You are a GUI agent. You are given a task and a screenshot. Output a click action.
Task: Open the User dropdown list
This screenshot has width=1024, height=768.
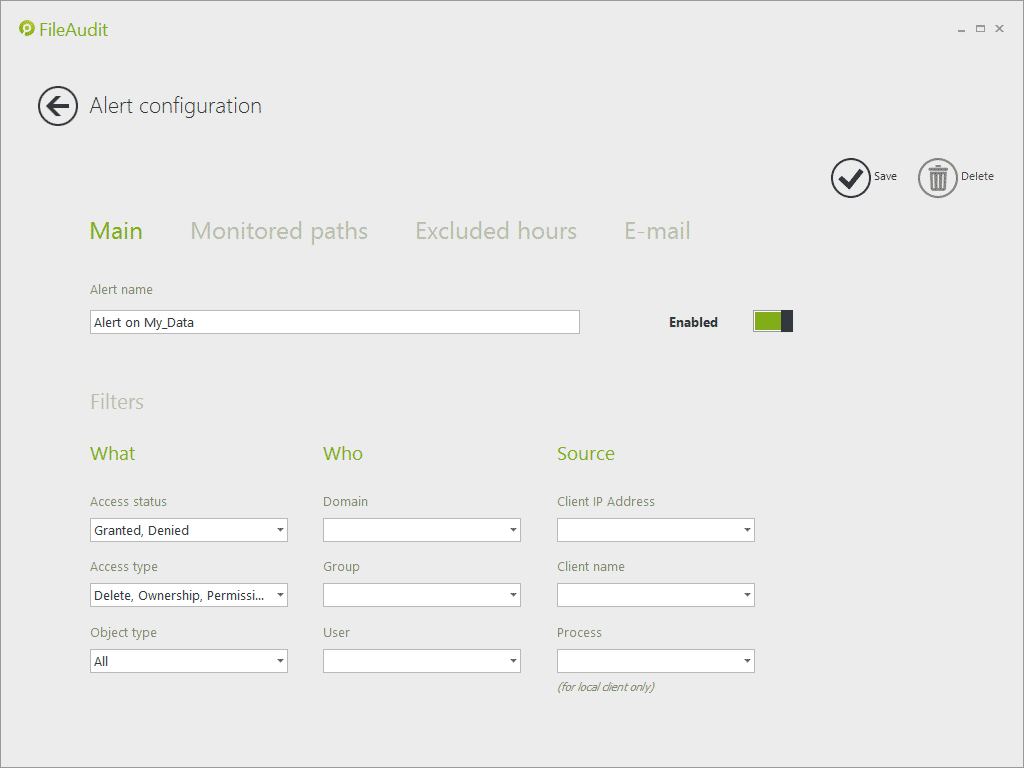point(513,661)
